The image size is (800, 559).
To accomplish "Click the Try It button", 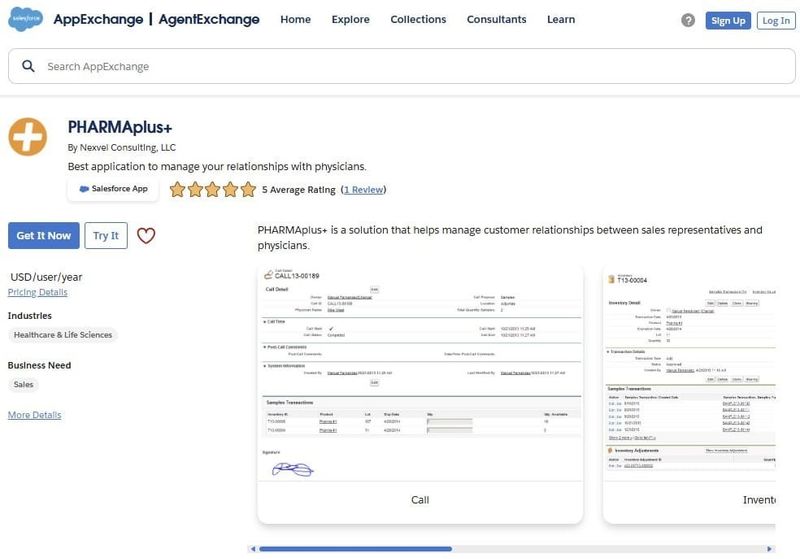I will click(x=106, y=236).
